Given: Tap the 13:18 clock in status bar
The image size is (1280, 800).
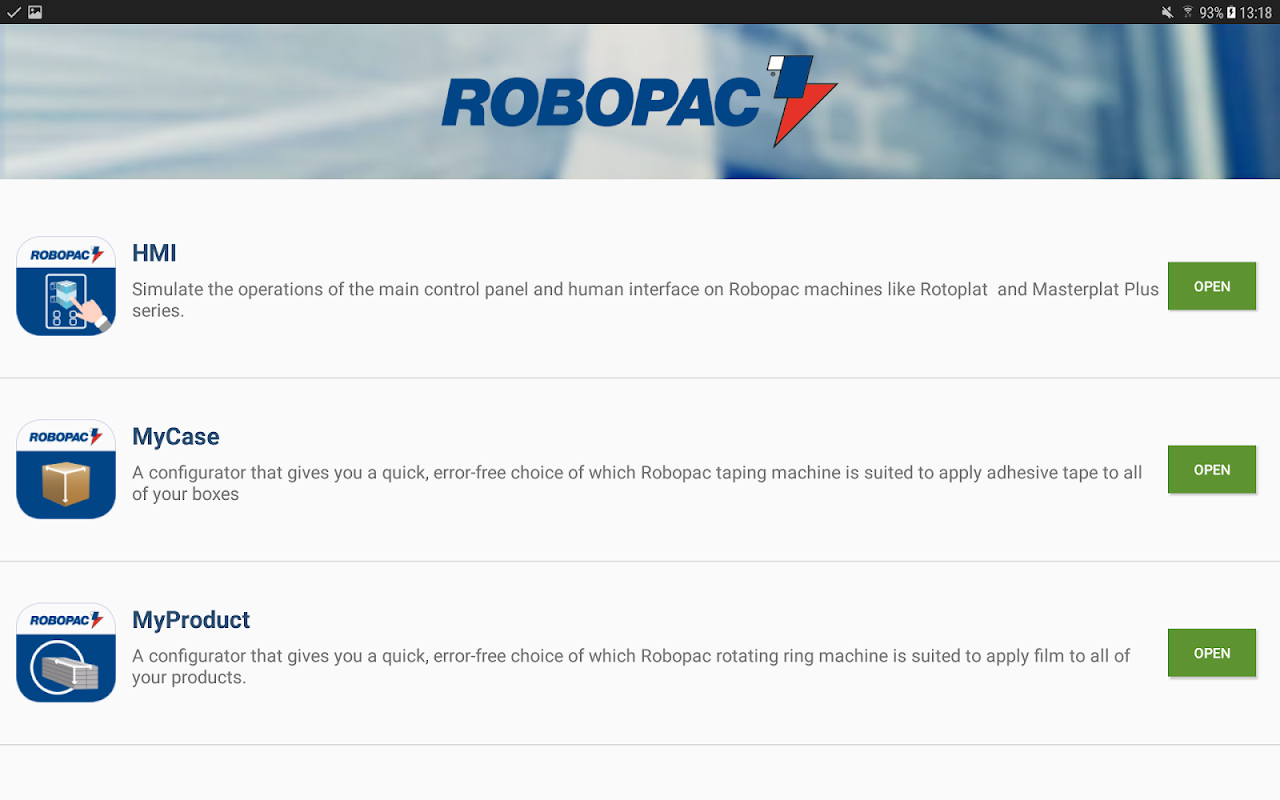Looking at the screenshot, I should pyautogui.click(x=1256, y=12).
